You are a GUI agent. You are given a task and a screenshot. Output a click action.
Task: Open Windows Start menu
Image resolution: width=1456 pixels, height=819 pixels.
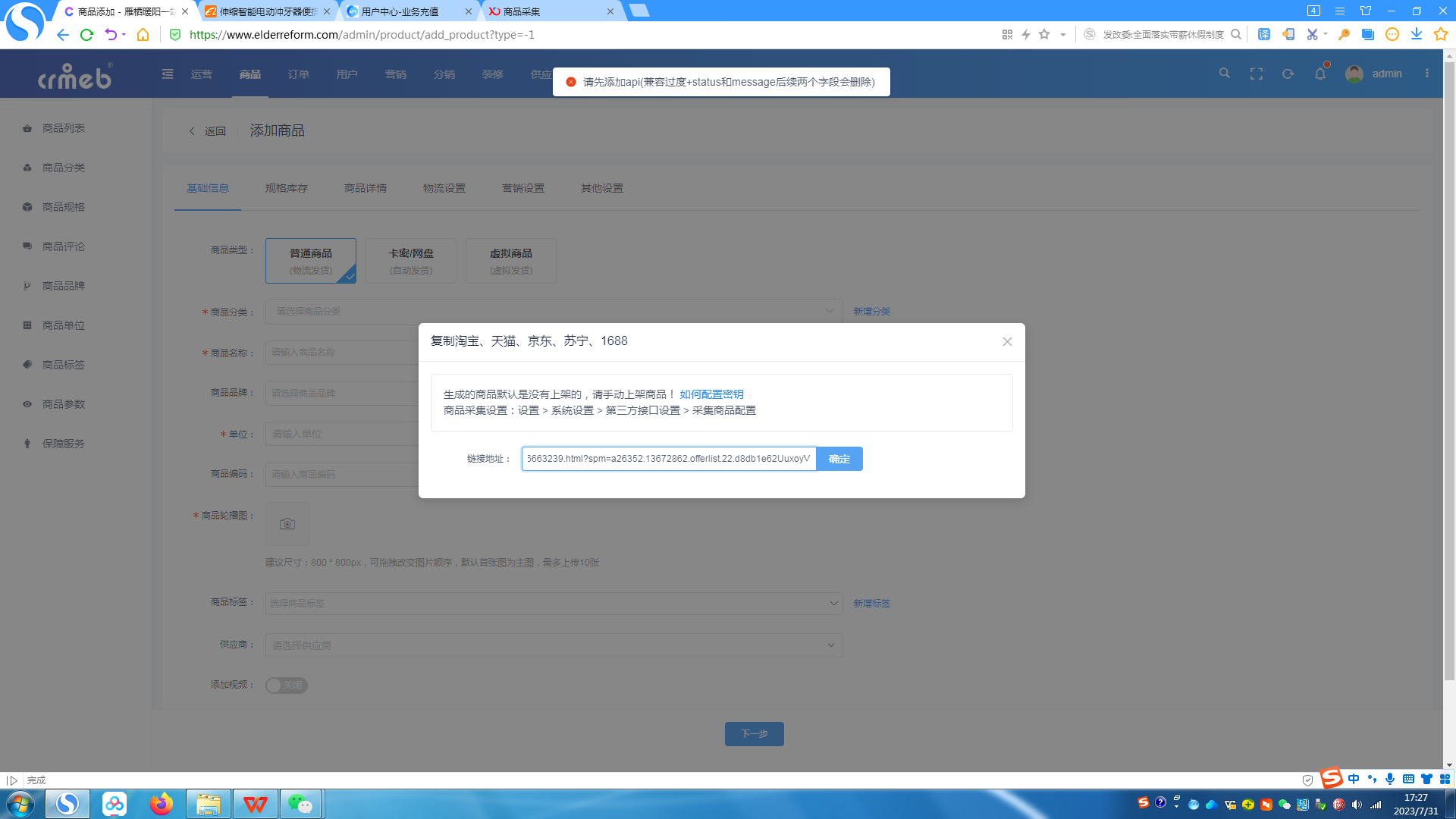[20, 804]
